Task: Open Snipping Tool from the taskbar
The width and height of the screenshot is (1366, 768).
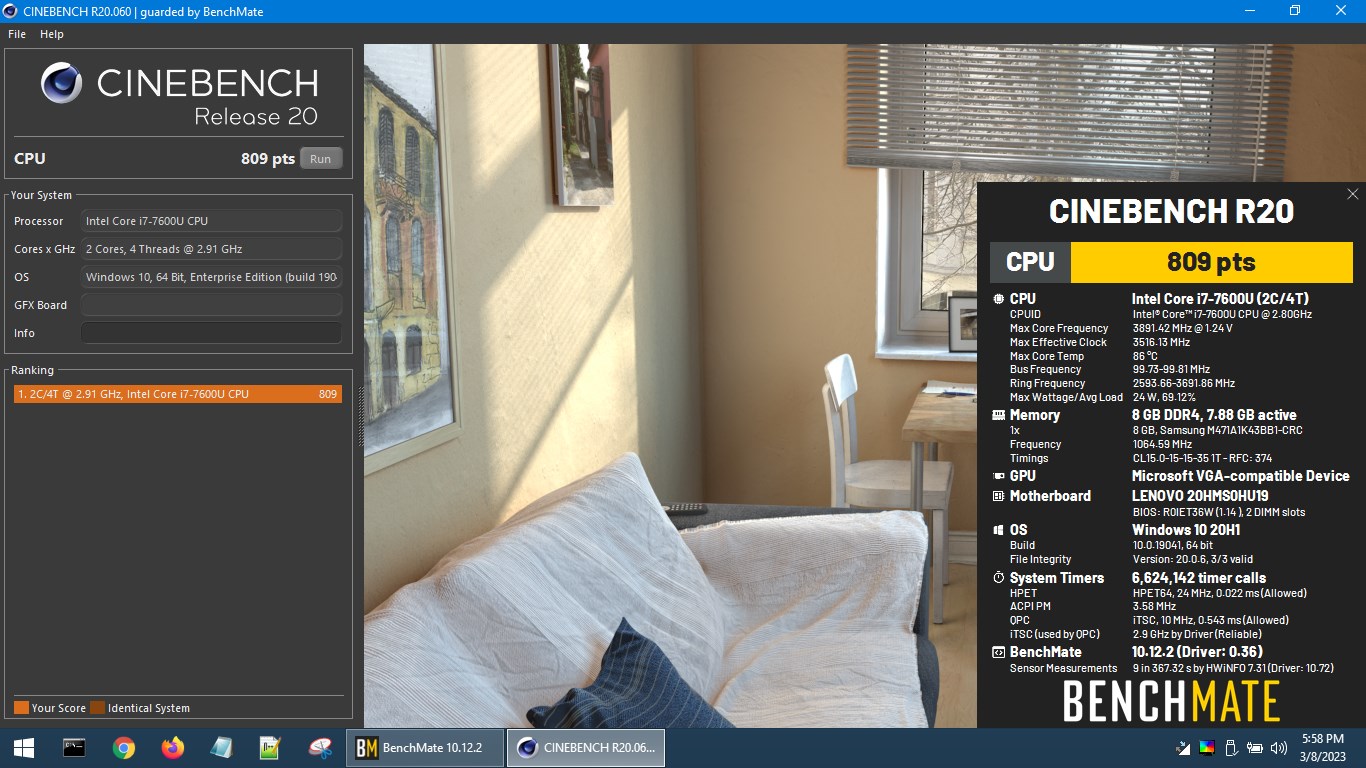Action: [320, 748]
